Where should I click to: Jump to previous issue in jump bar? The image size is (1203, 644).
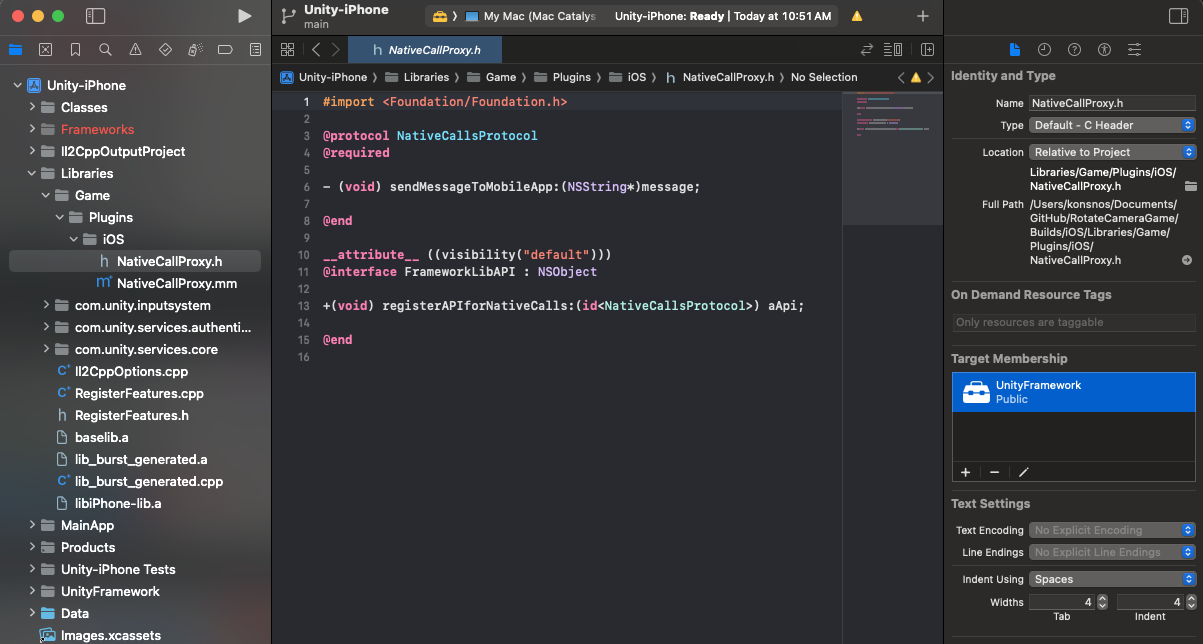pos(901,77)
